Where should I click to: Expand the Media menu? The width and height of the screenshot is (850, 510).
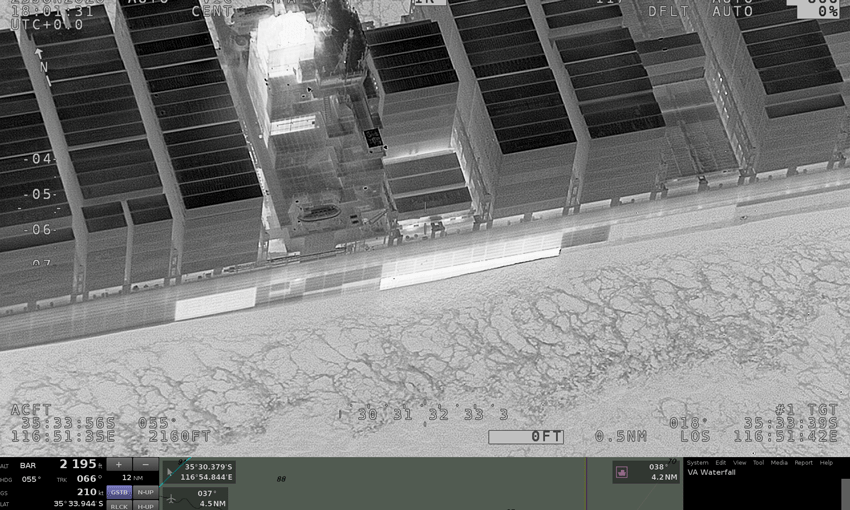pyautogui.click(x=779, y=463)
